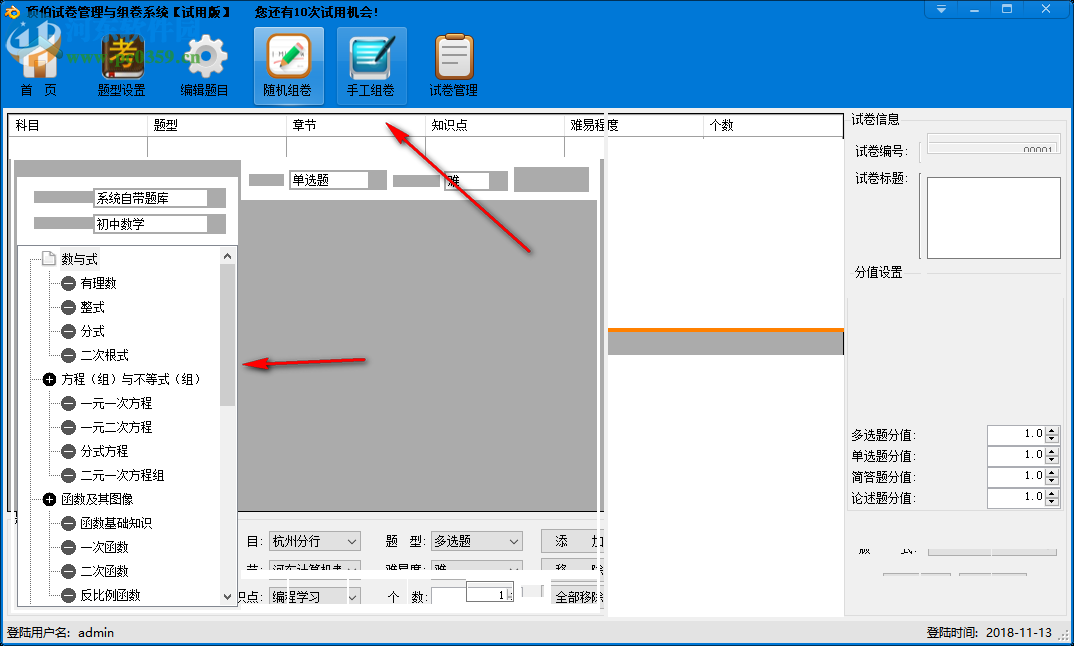The image size is (1074, 646).
Task: Expand the 函数及其图像 plus node
Action: coord(49,499)
